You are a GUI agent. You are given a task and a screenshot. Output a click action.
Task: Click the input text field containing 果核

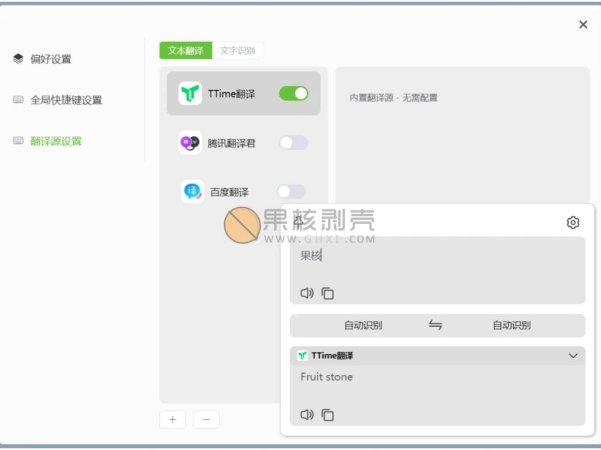[x=437, y=270]
